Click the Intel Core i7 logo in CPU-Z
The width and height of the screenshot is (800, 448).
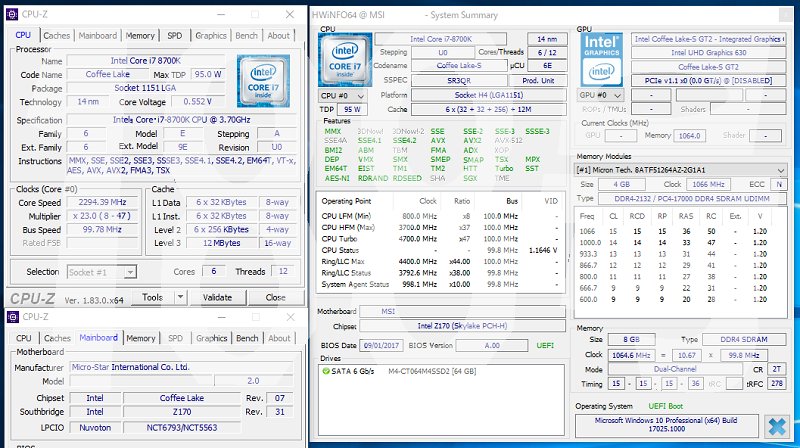click(263, 81)
